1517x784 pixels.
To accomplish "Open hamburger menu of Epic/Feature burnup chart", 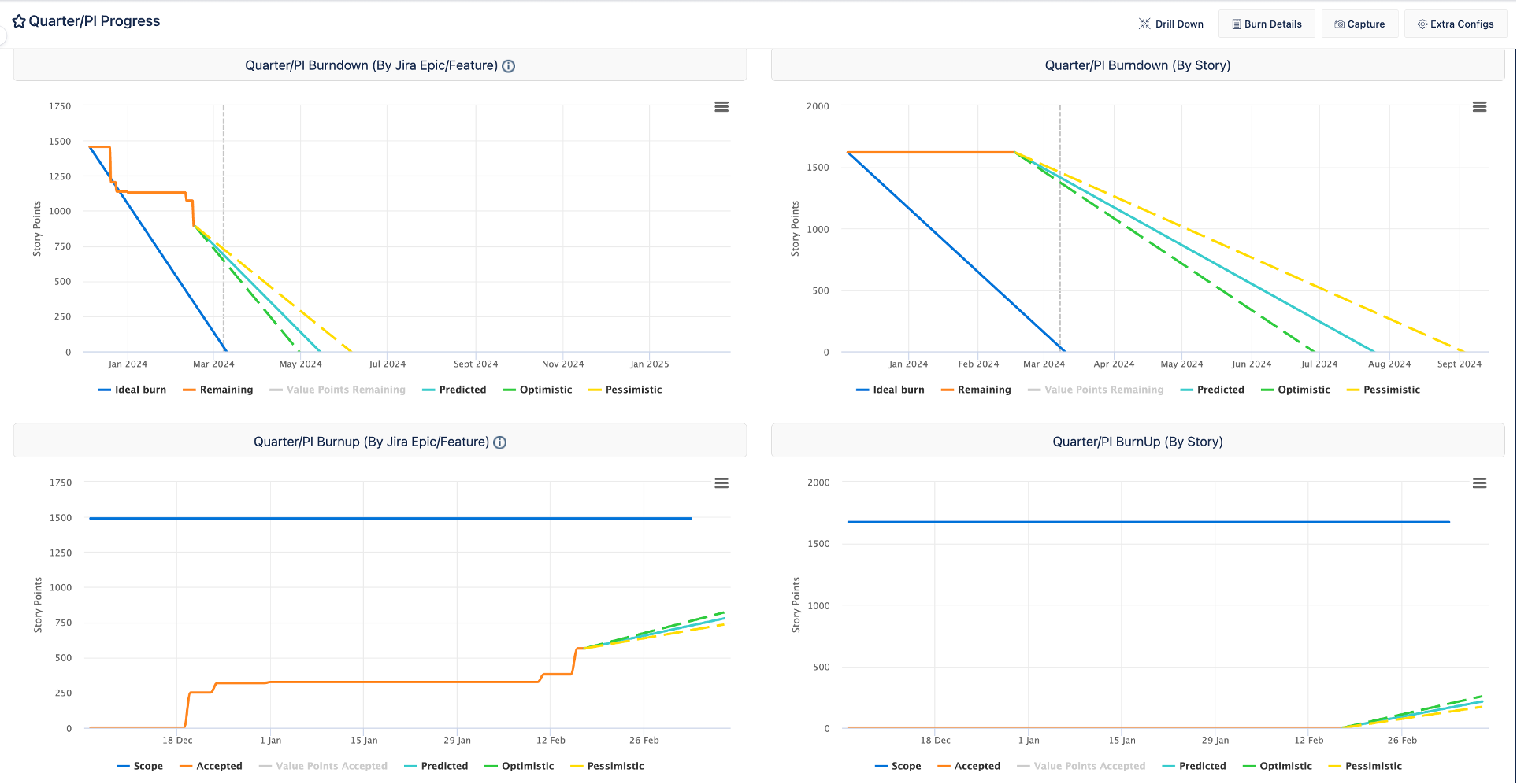I will [x=721, y=483].
